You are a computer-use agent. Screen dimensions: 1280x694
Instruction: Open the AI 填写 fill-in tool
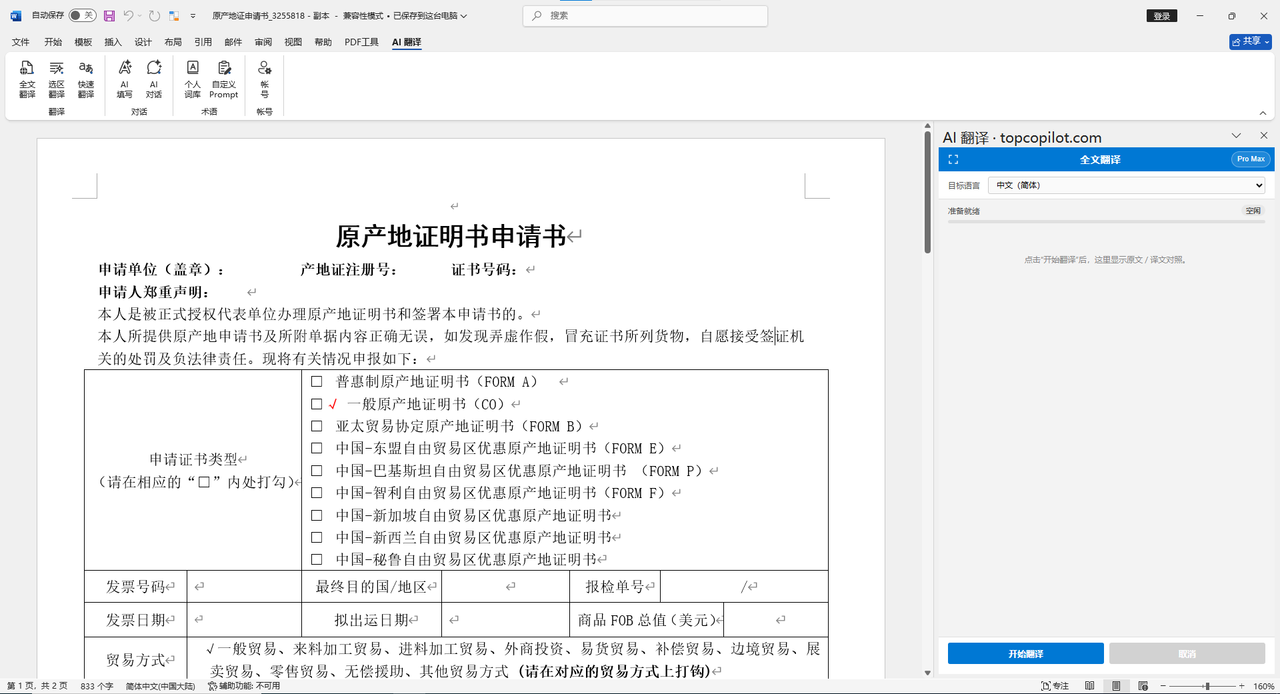[x=124, y=79]
